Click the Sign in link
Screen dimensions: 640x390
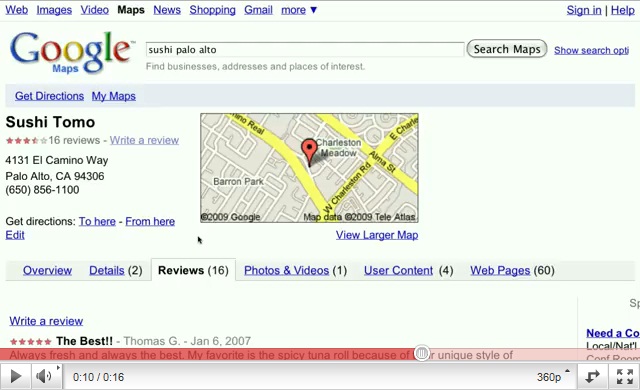click(584, 10)
